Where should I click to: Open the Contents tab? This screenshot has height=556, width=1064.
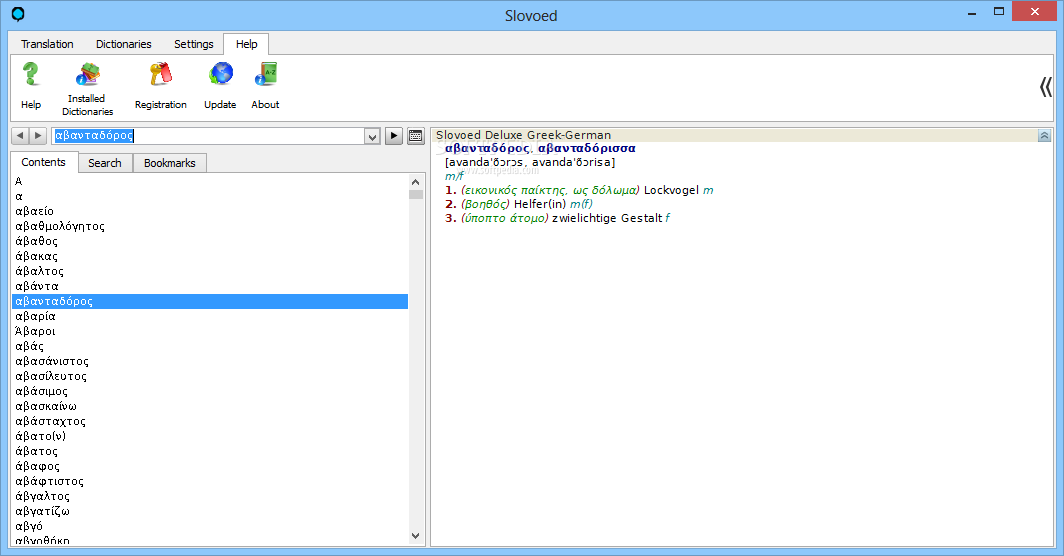tap(43, 162)
